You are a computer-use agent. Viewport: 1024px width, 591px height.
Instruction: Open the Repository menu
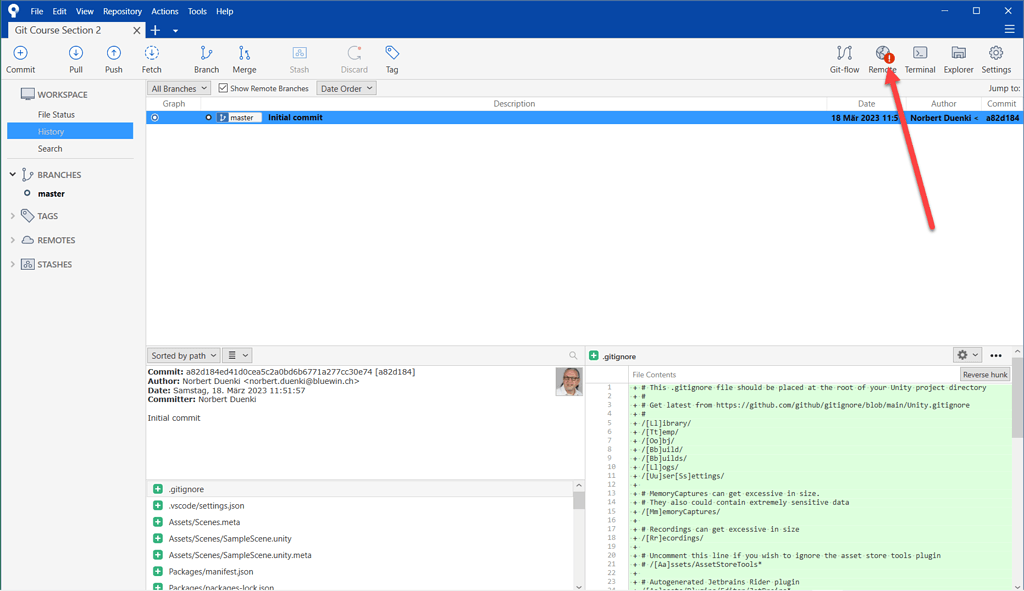122,11
